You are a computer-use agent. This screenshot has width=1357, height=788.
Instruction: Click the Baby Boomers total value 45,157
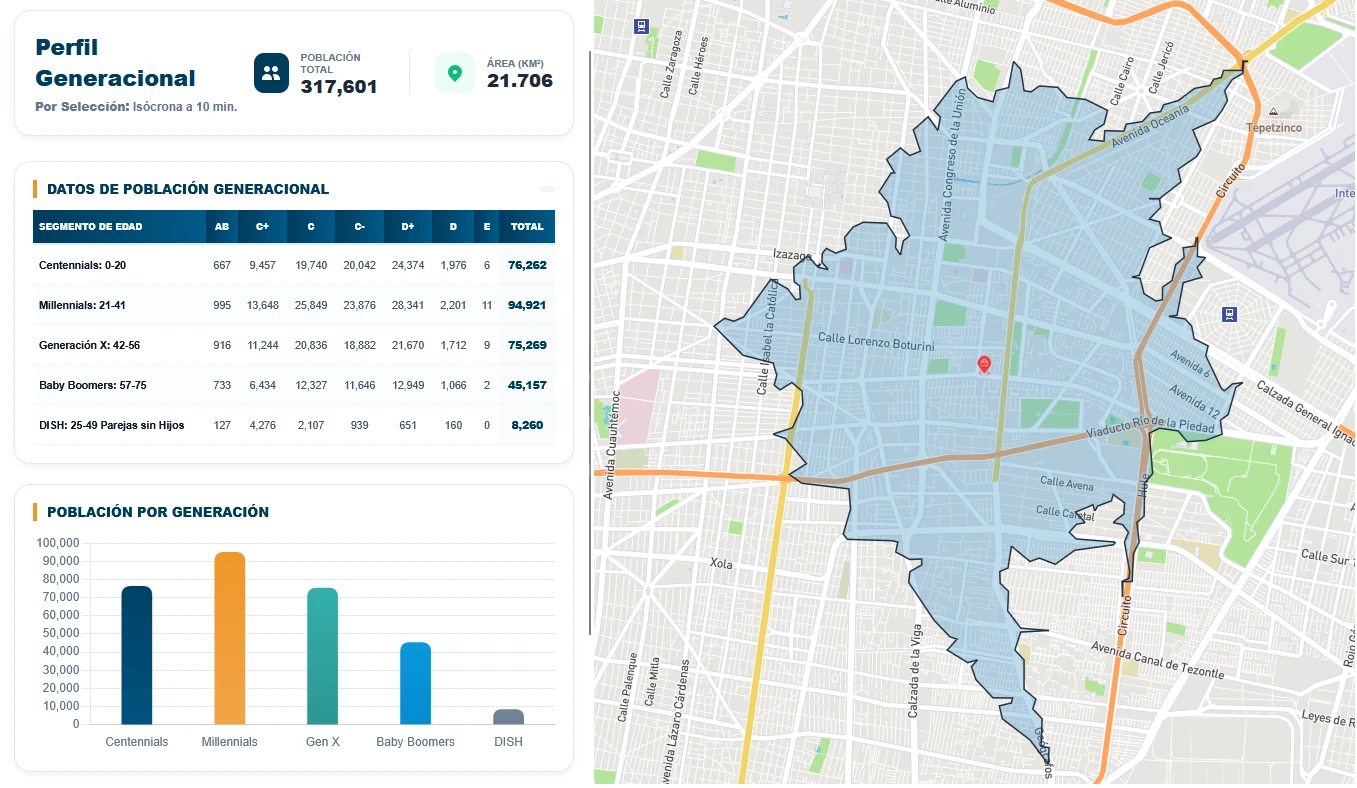(x=527, y=385)
